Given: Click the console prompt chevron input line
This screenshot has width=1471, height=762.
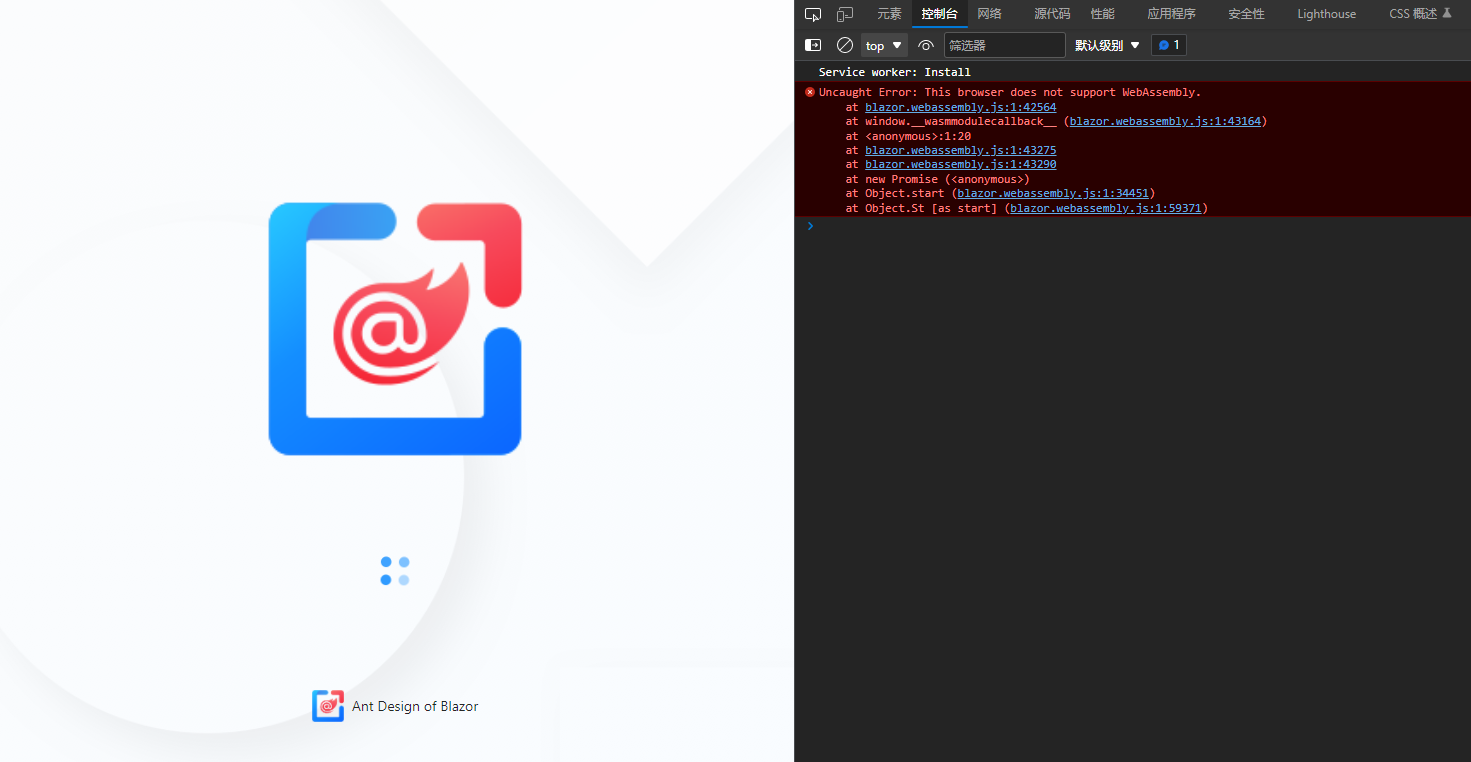Looking at the screenshot, I should [1132, 226].
